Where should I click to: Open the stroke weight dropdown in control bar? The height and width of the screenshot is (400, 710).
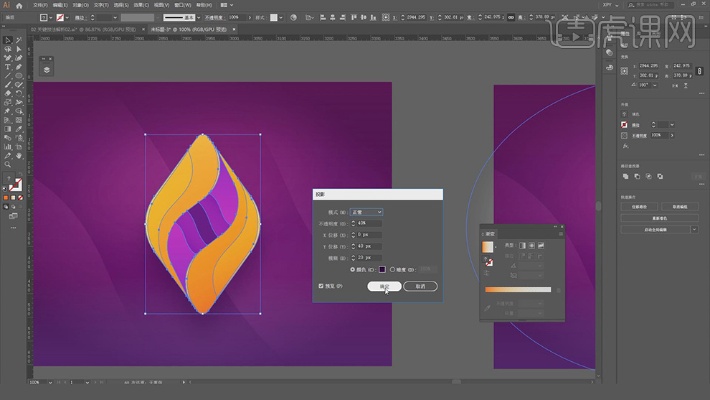[115, 18]
